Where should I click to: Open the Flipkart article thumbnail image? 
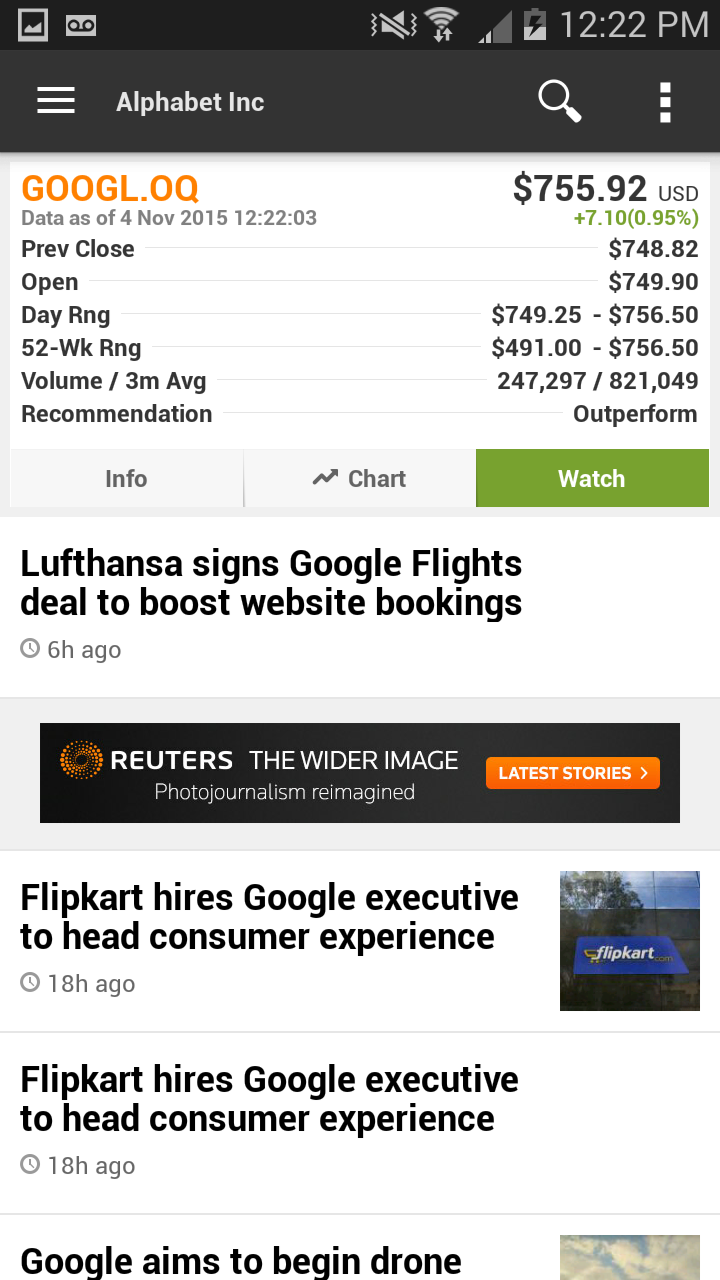(629, 940)
